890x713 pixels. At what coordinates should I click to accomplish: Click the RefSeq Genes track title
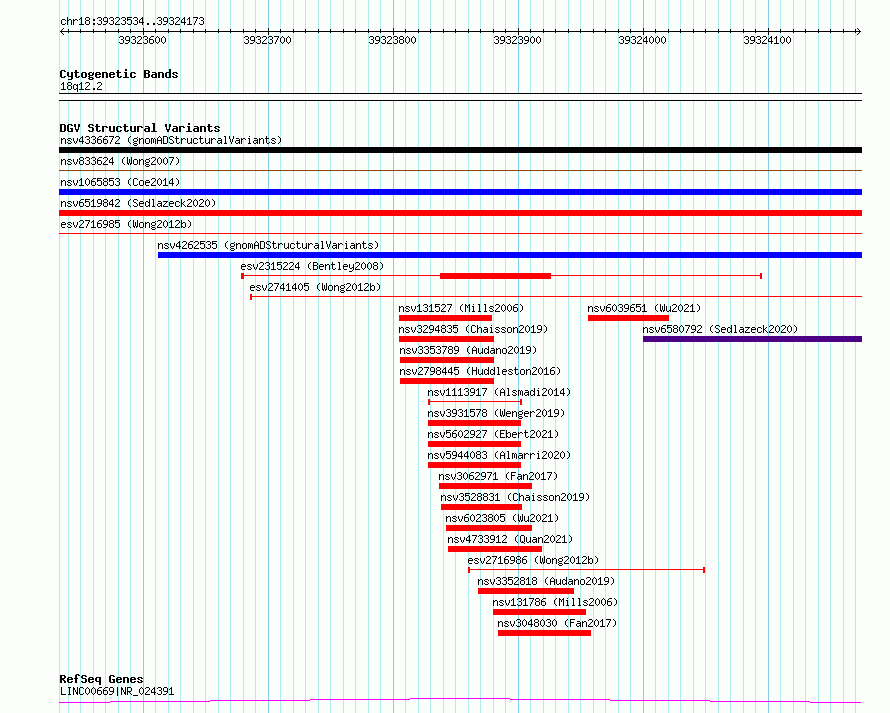point(101,679)
